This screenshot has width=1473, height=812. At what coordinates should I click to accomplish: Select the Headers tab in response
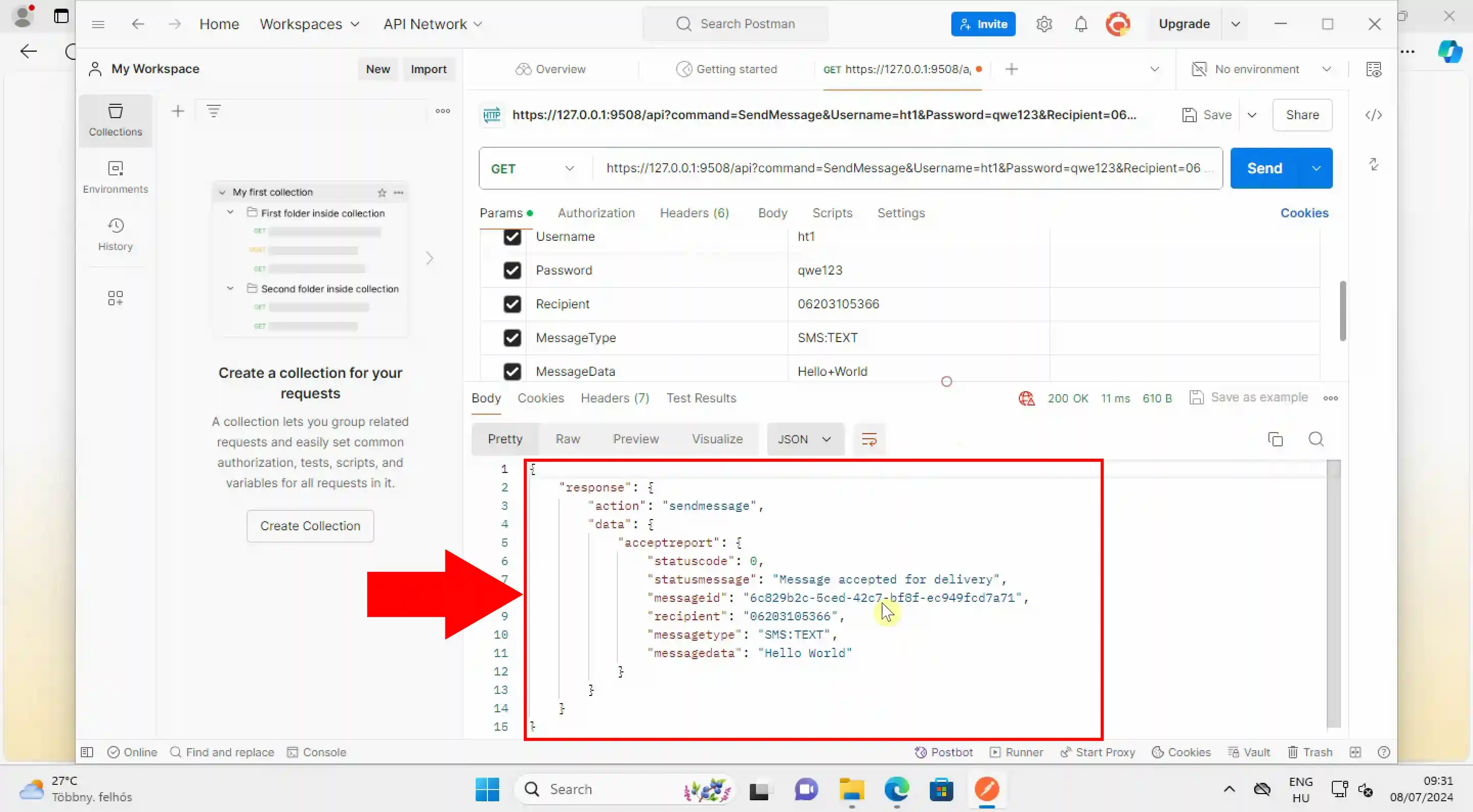614,397
